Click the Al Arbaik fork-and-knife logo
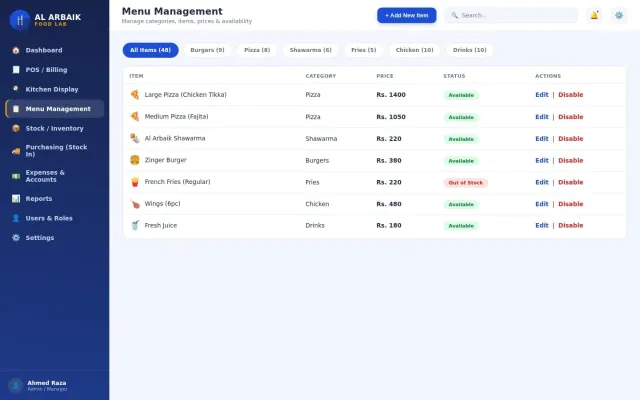The height and width of the screenshot is (400, 640). [x=20, y=20]
